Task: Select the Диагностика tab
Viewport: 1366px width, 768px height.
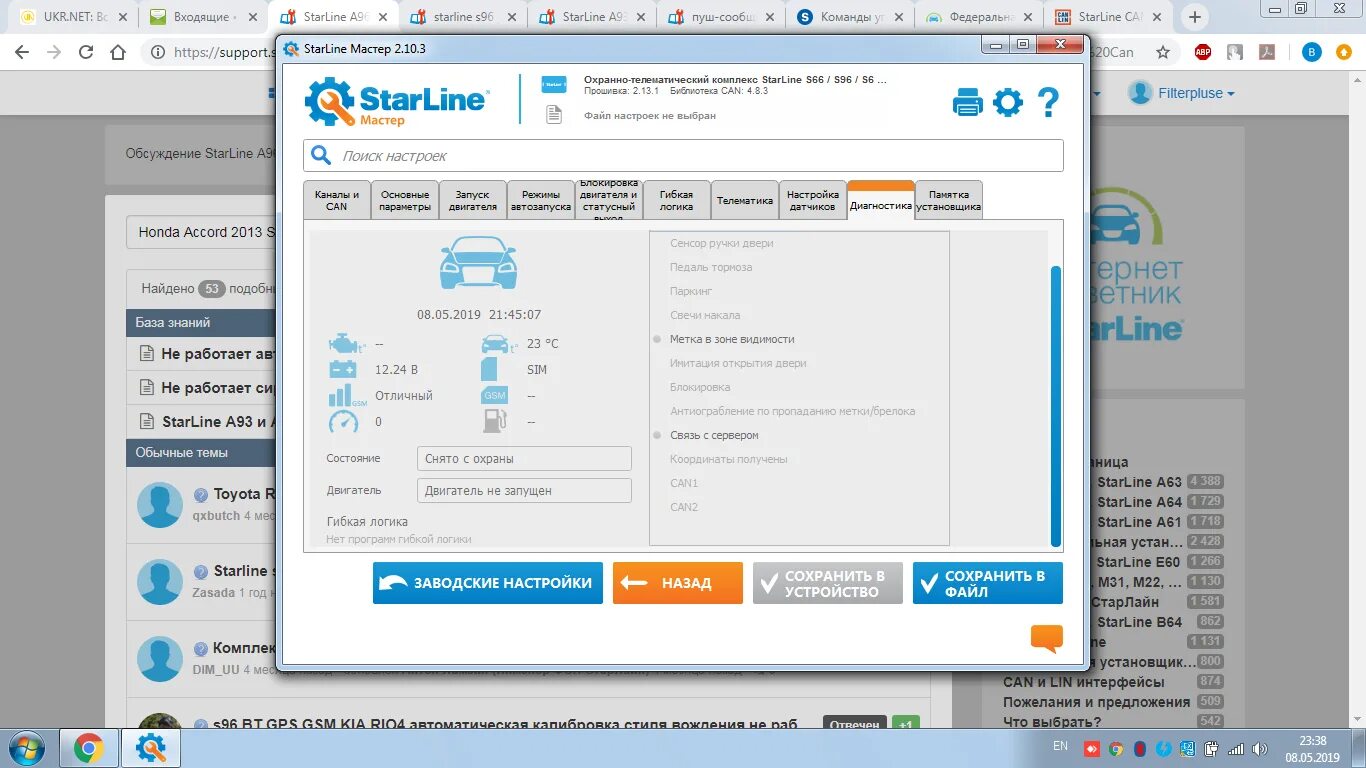Action: point(881,200)
